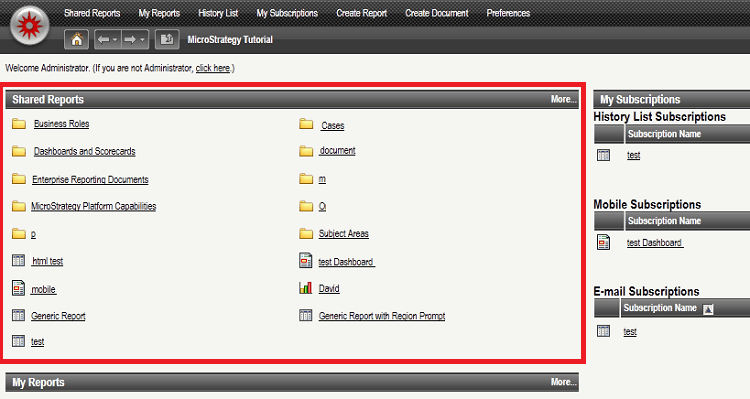Open the David graph report link
Viewport: 750px width, 399px height.
(329, 288)
